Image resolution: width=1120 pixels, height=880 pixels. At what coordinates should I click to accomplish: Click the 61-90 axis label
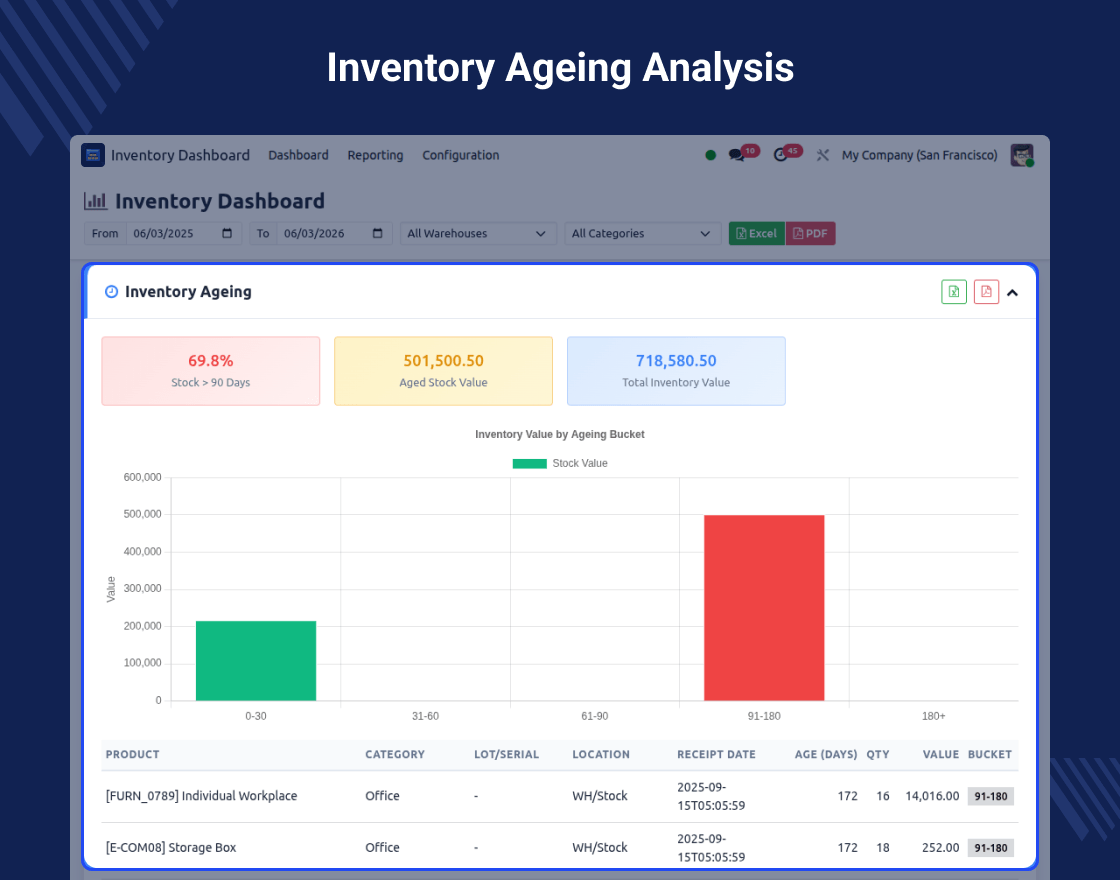594,716
